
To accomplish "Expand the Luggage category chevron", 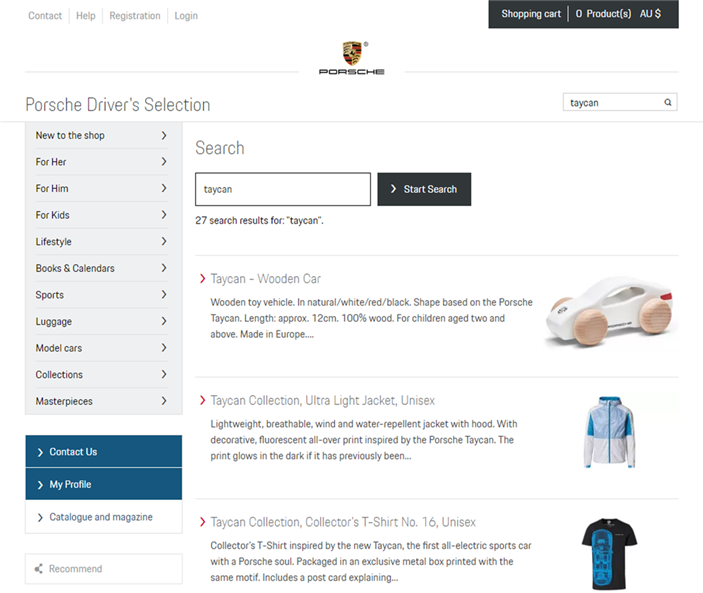I will click(x=164, y=322).
